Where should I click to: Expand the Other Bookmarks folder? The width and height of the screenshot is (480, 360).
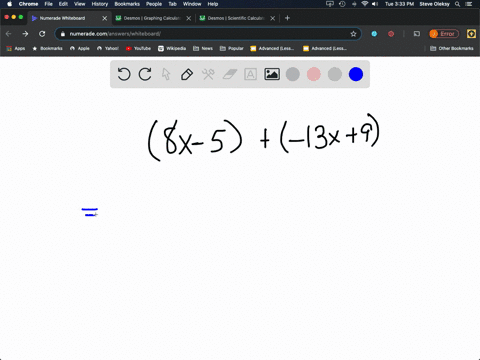tap(452, 48)
